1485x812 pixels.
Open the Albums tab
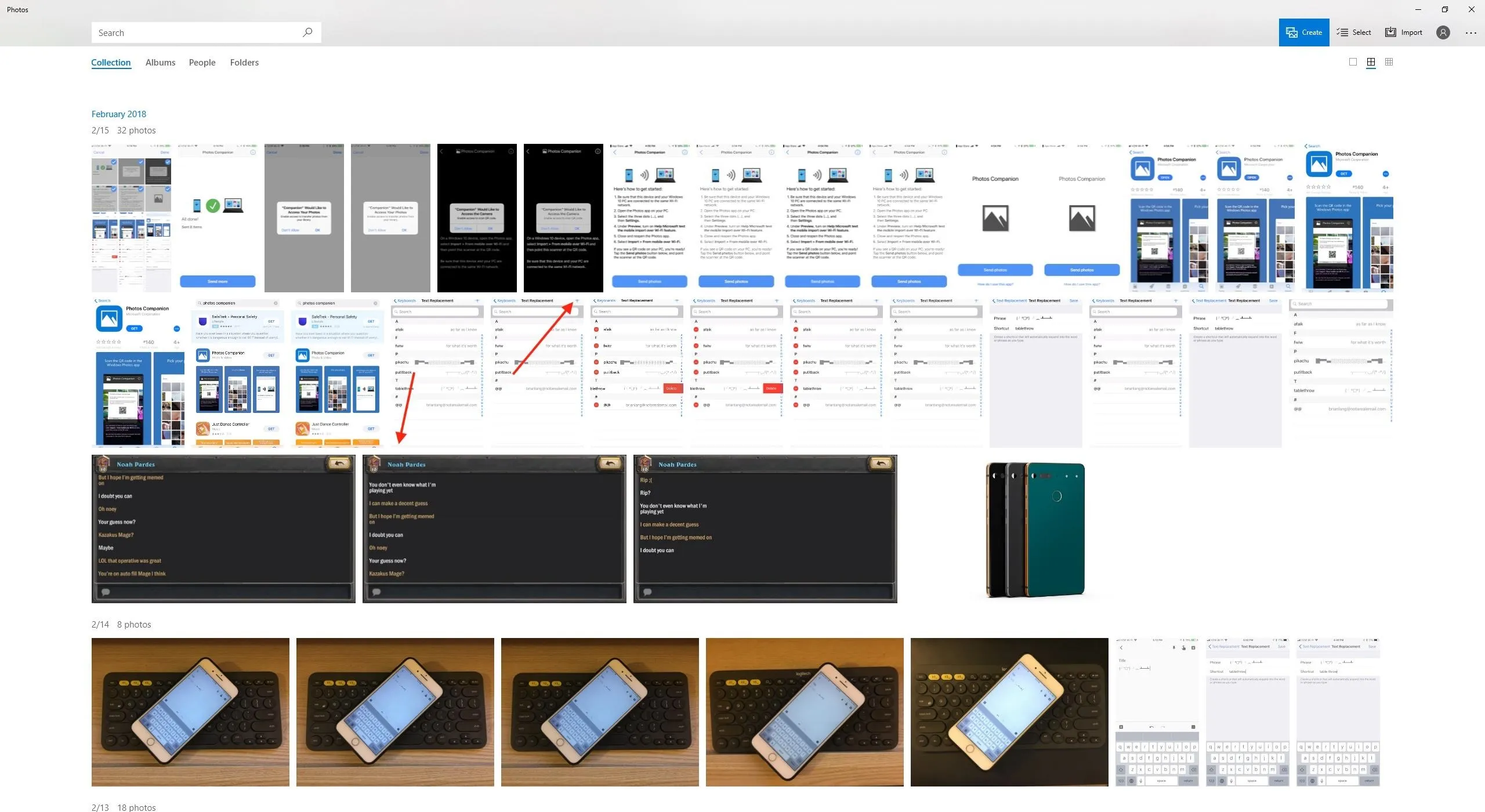tap(160, 63)
